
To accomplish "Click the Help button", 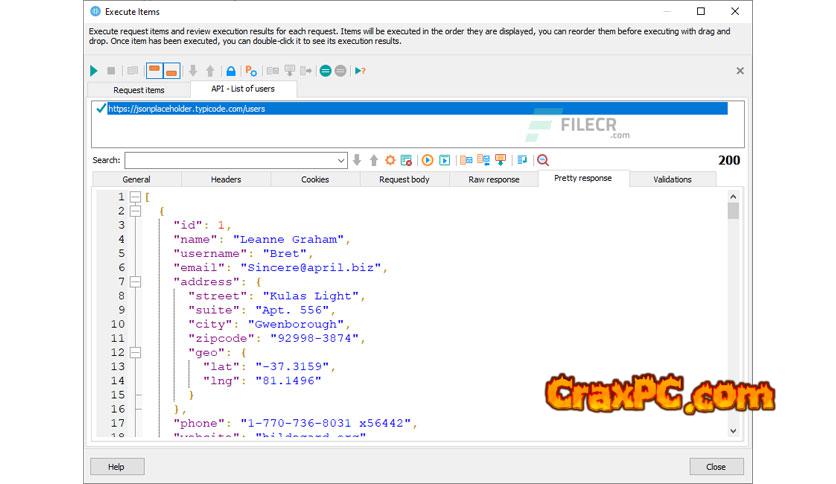I will click(x=117, y=467).
